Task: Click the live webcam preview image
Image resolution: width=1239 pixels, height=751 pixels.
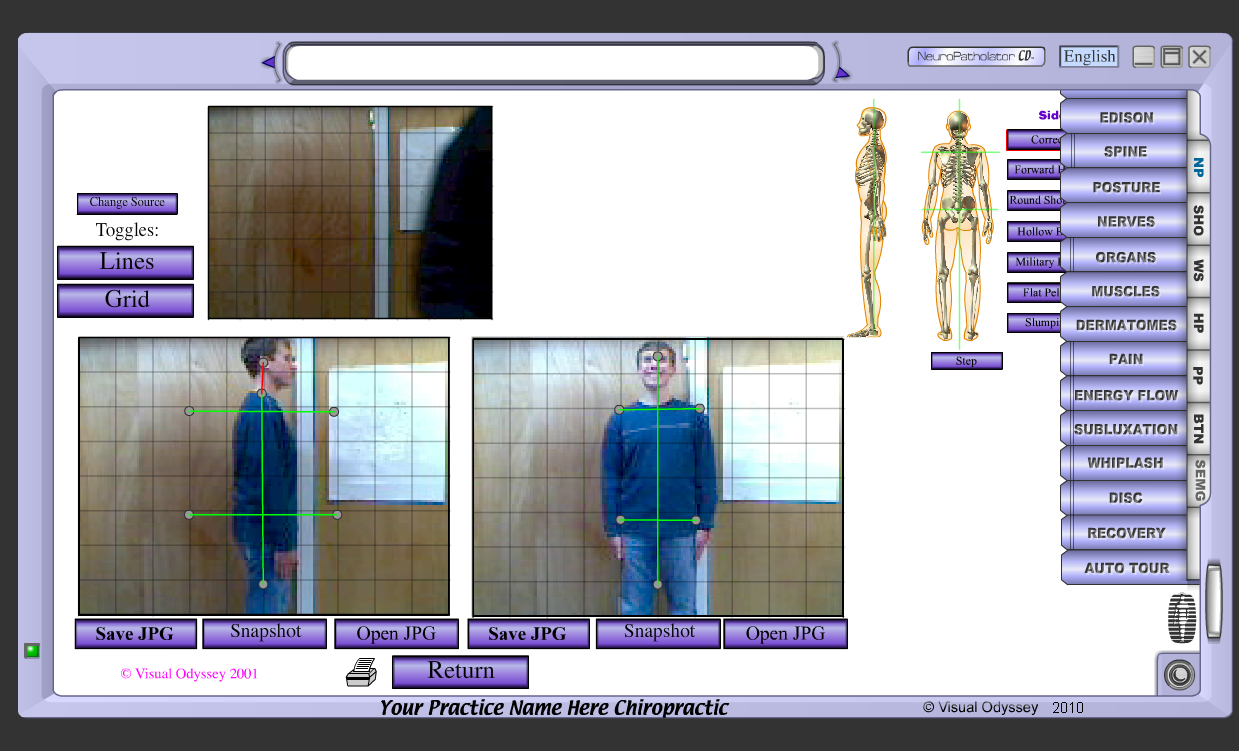Action: pos(350,212)
